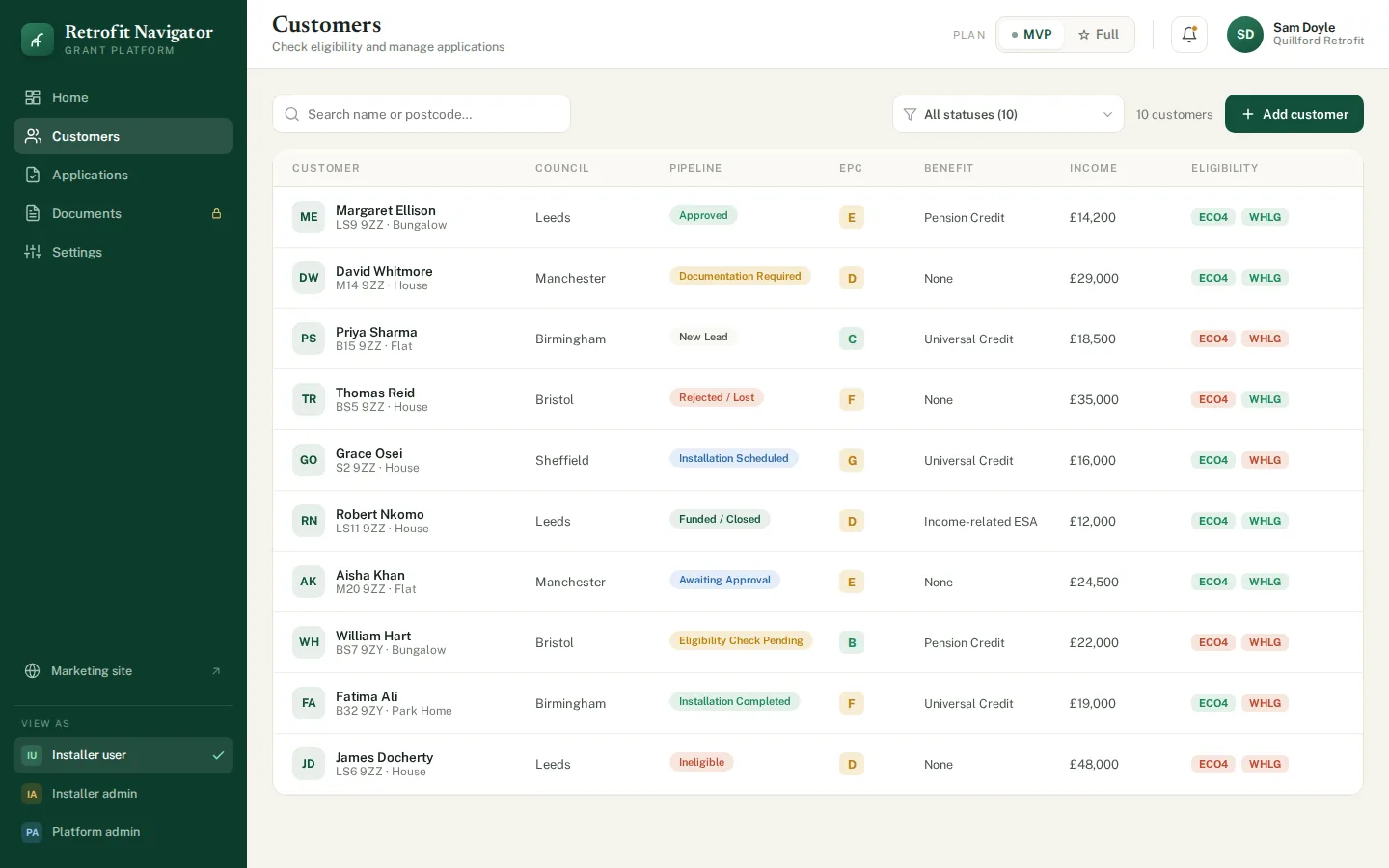Open the All statuses filter dropdown
Screen dimensions: 1389x868
click(x=1008, y=114)
